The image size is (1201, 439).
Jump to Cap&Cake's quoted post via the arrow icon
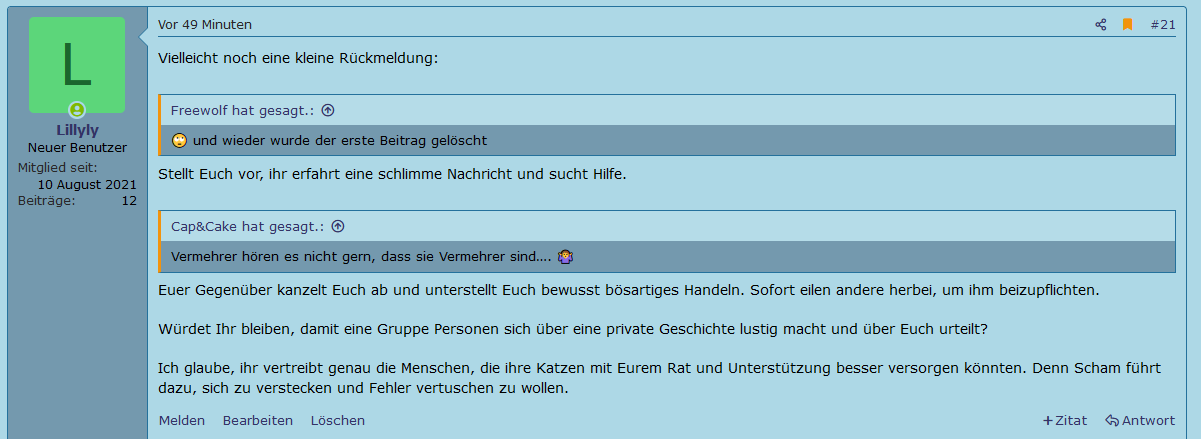[x=338, y=227]
